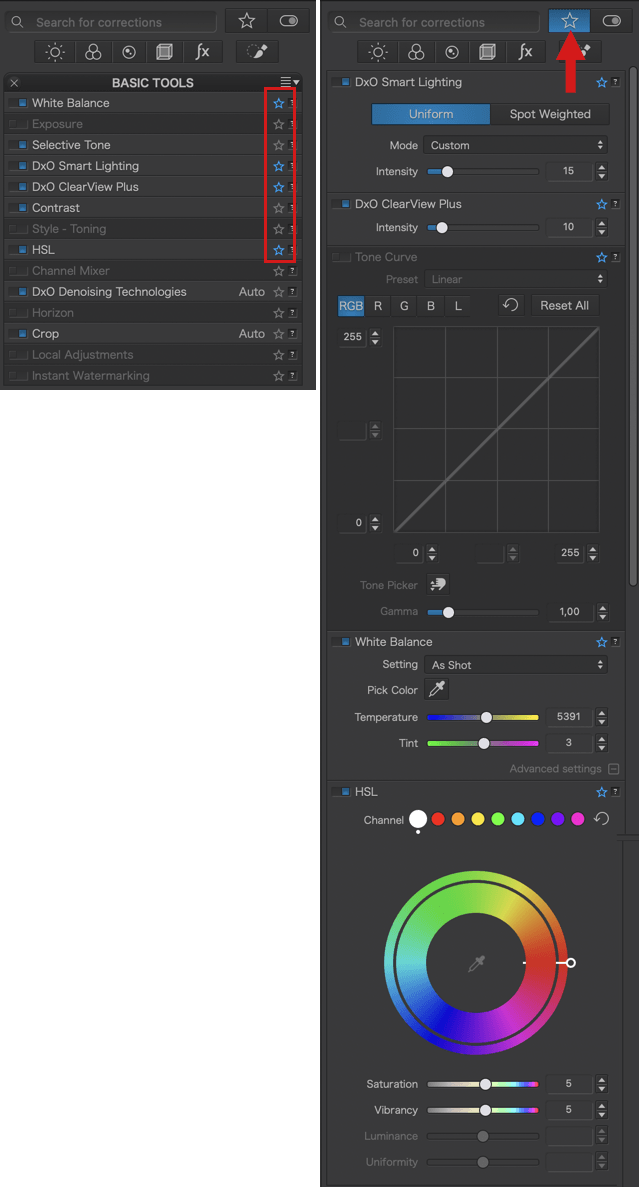Select the B curve channel

pos(431,306)
